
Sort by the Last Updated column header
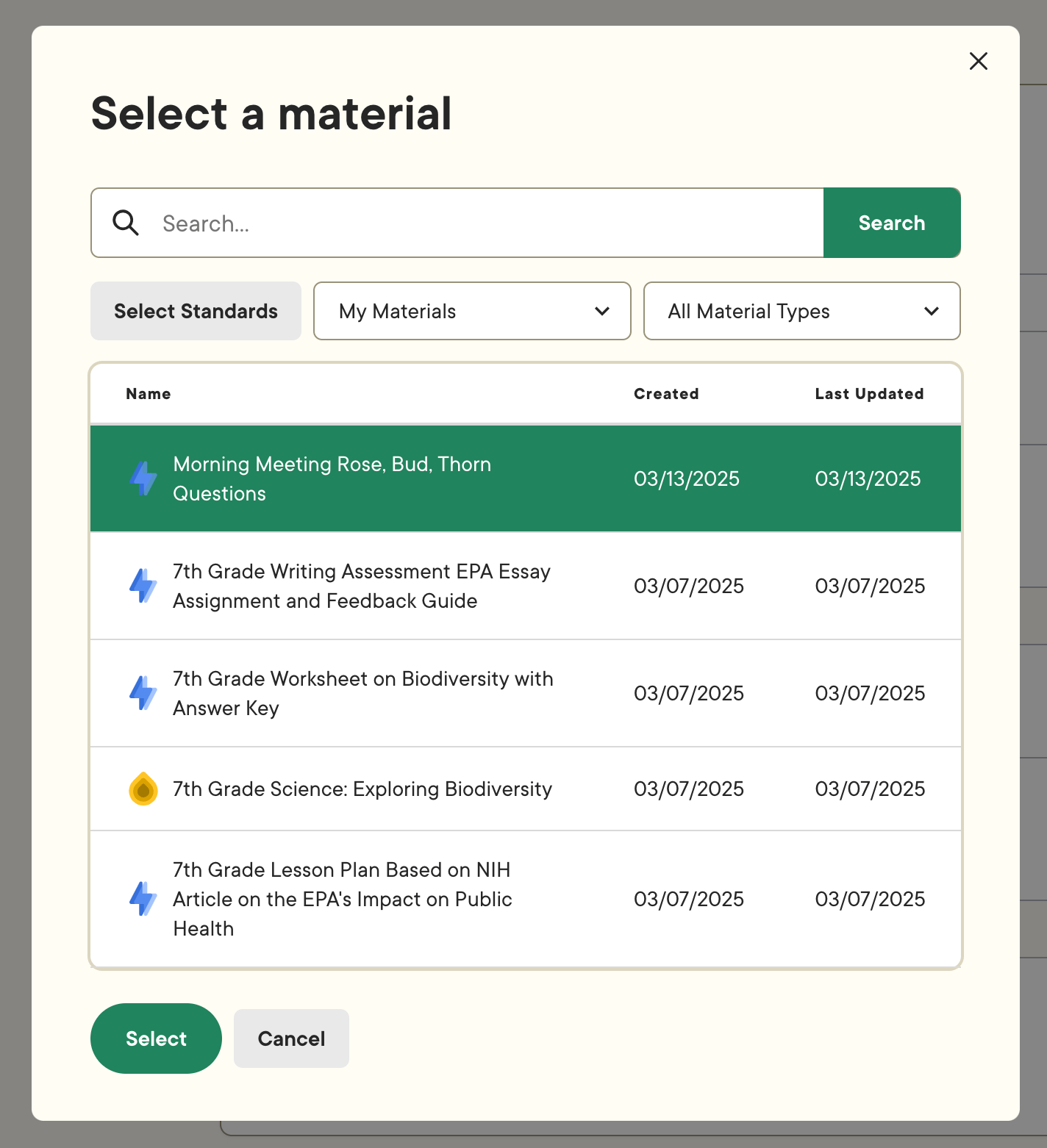(x=869, y=394)
